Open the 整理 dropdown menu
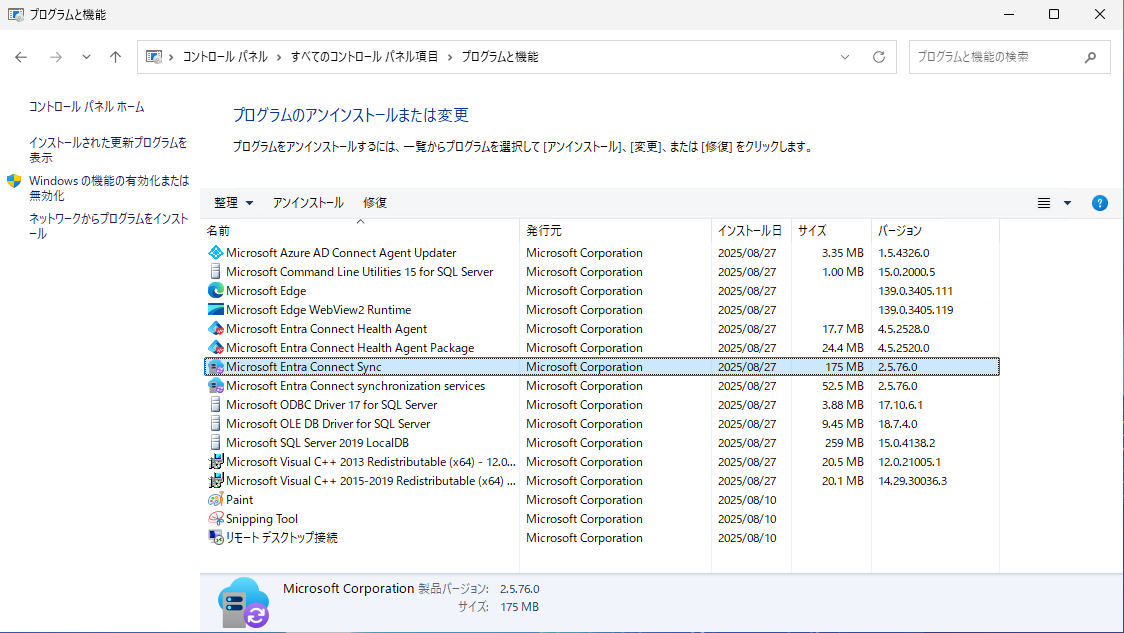This screenshot has width=1124, height=633. pos(233,203)
